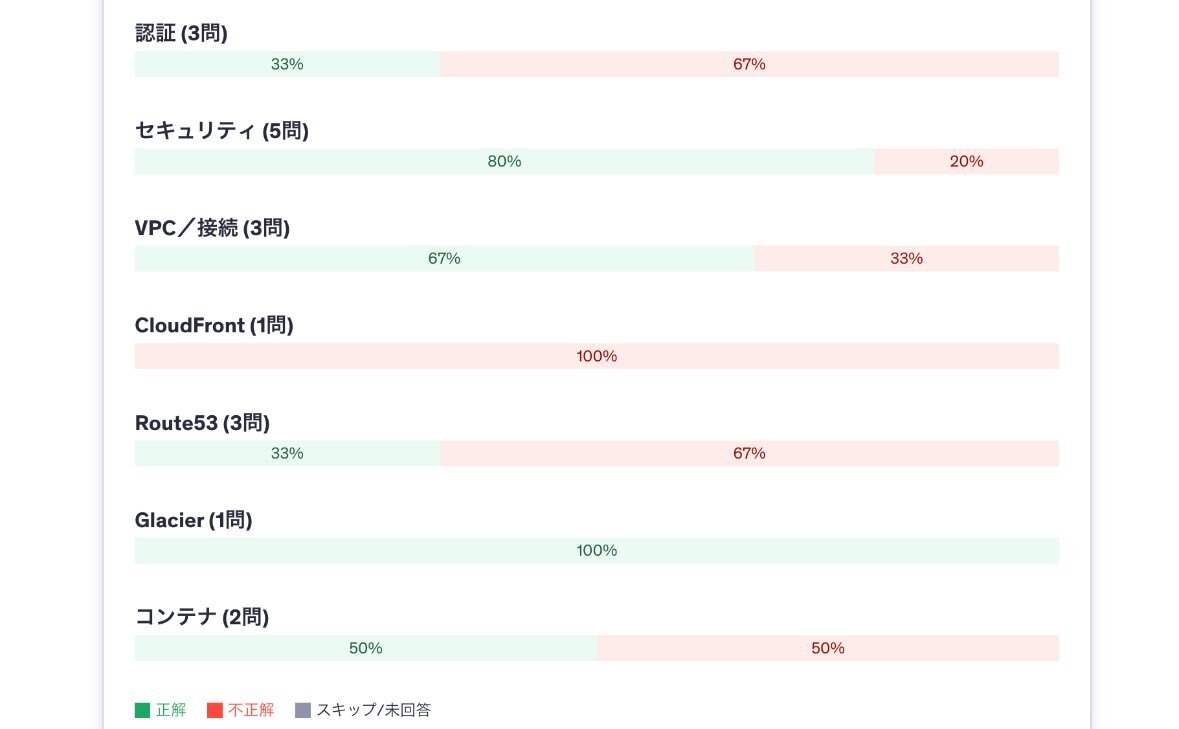Image resolution: width=1179 pixels, height=729 pixels.
Task: Click the 50% correct bar for コンテナ
Action: 366,648
